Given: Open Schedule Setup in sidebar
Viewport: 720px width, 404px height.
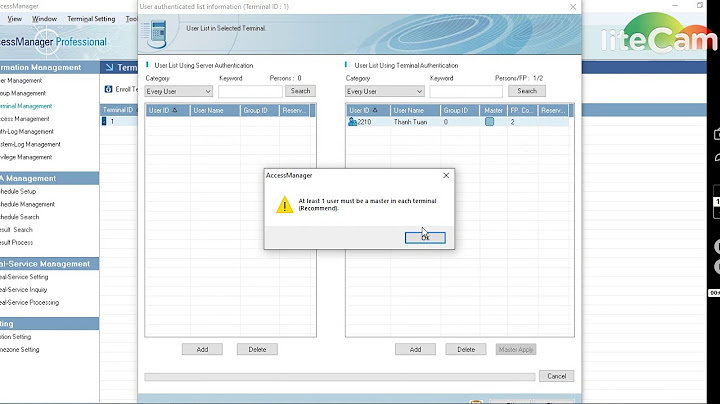Looking at the screenshot, I should (x=18, y=191).
